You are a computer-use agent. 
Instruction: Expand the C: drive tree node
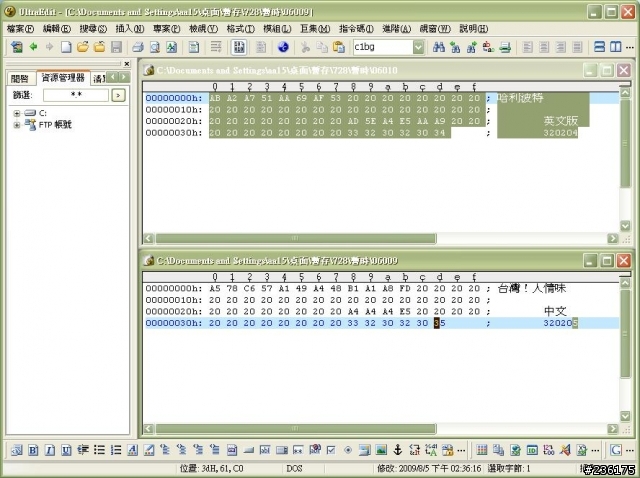[17, 113]
